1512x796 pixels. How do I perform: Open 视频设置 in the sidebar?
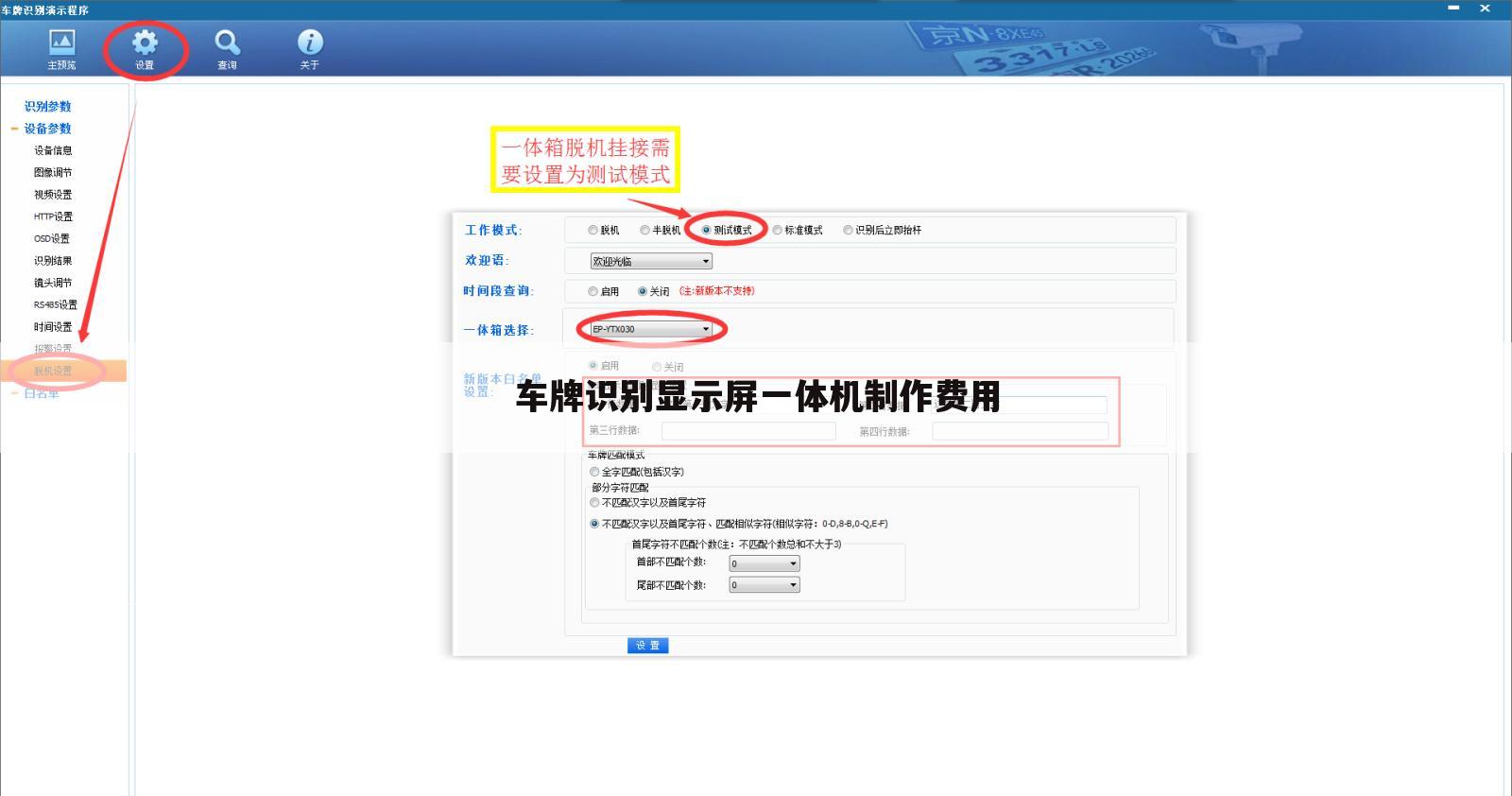(x=53, y=195)
